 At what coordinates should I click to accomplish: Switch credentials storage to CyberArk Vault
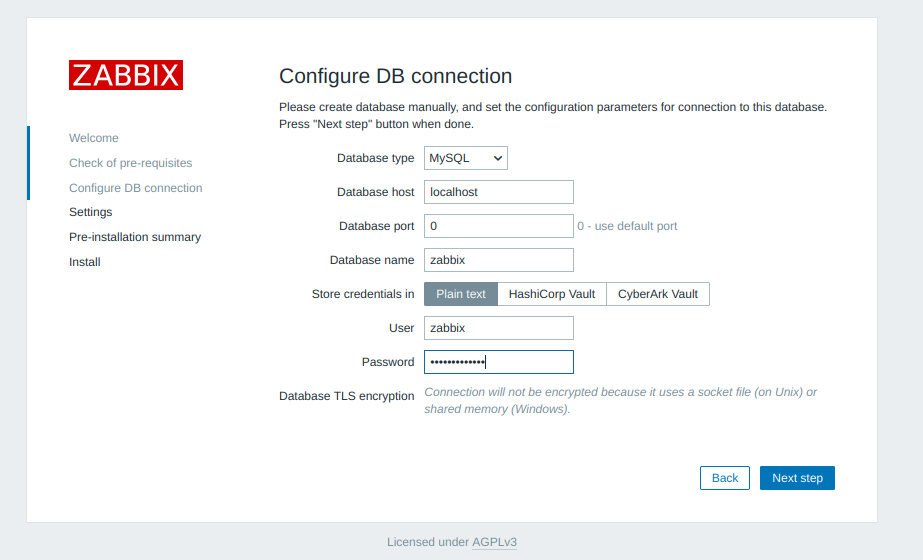tap(657, 294)
